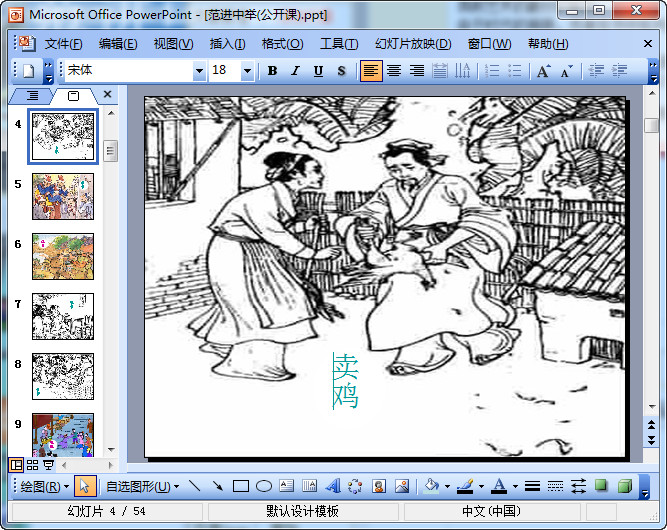The image size is (667, 530).
Task: Switch to the Outline tab
Action: 32,96
